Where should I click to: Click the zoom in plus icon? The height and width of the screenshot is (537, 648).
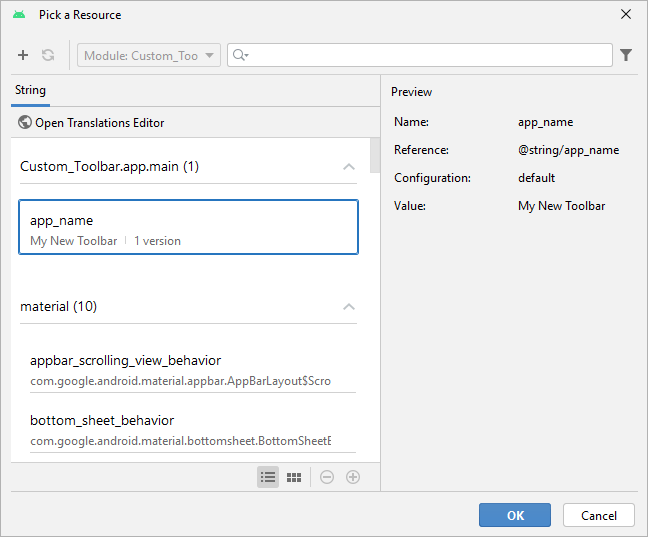coord(352,477)
